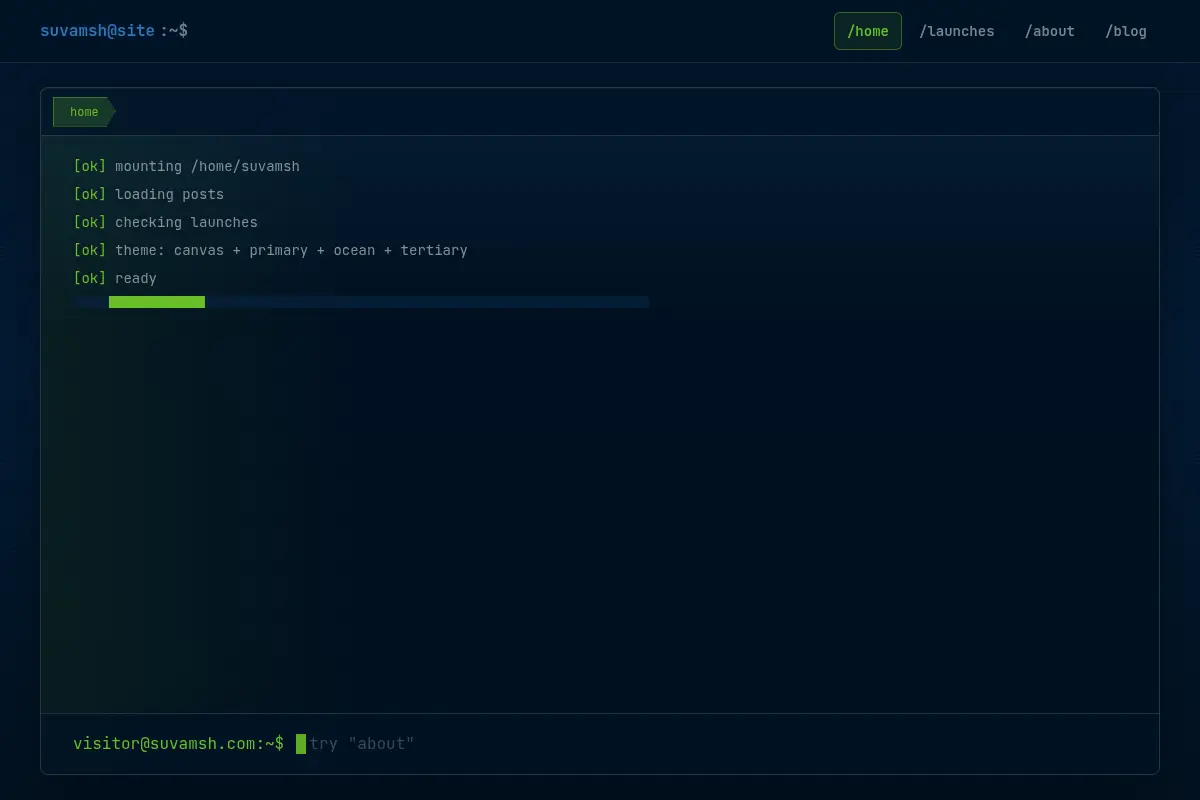Click the "ready" log text
This screenshot has height=800, width=1200.
click(136, 278)
